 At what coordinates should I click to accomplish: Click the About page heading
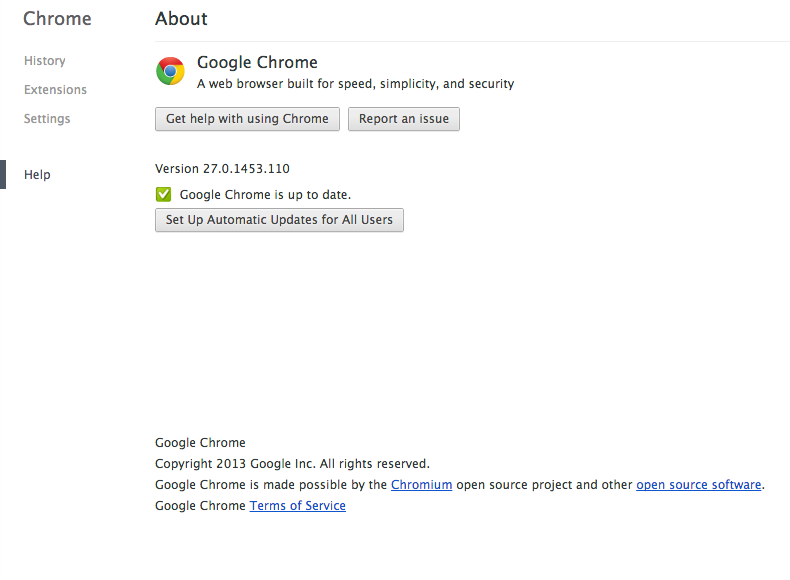(181, 19)
